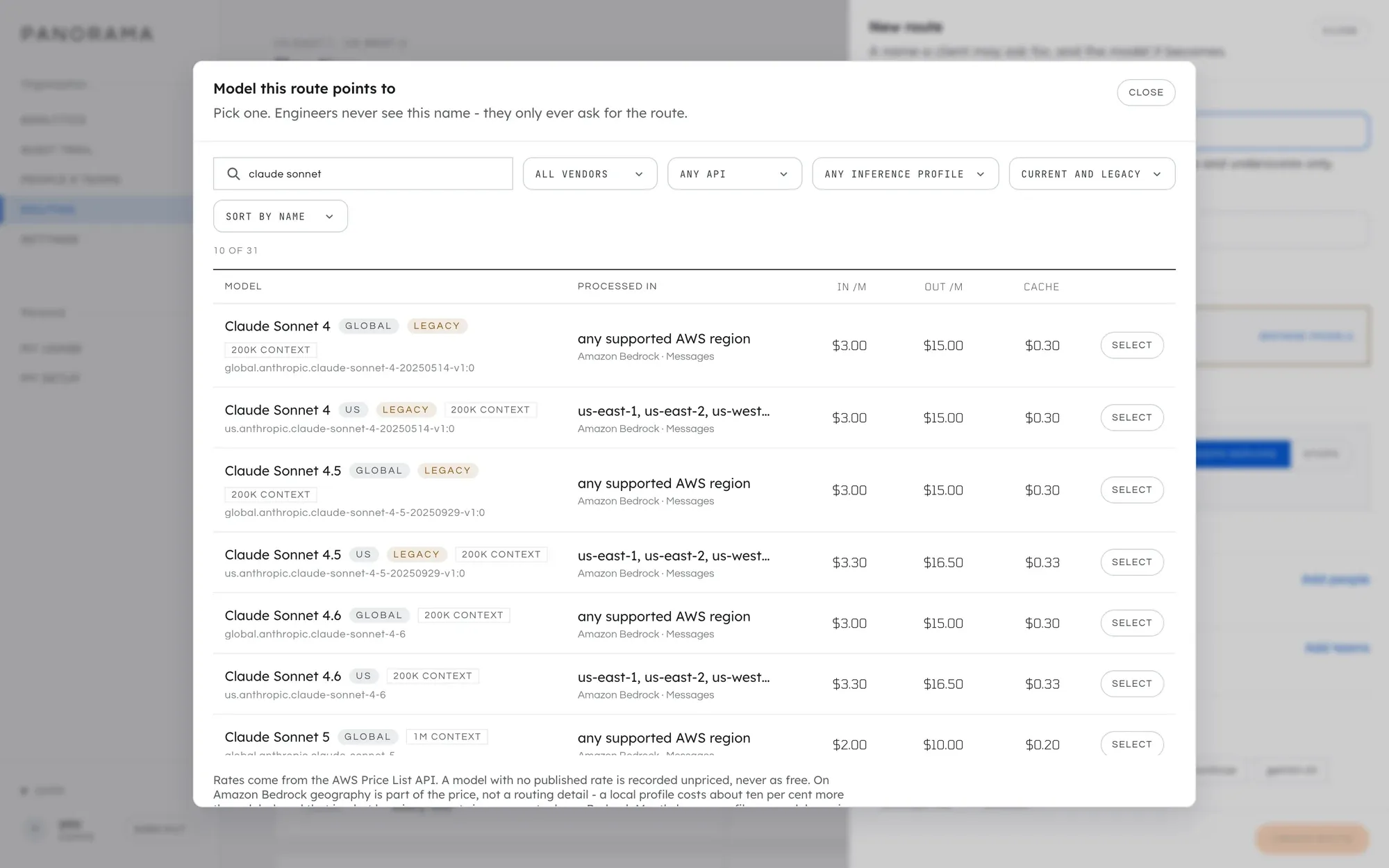Select Claude Sonnet 4.5 Global model
The image size is (1389, 868).
click(x=1132, y=490)
